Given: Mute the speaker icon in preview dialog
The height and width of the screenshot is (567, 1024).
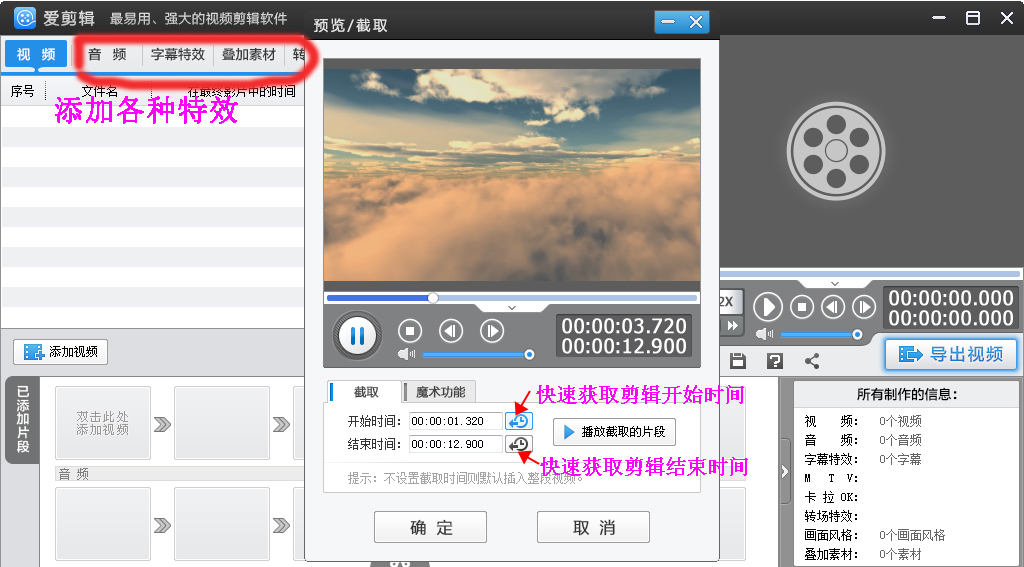Looking at the screenshot, I should [406, 354].
